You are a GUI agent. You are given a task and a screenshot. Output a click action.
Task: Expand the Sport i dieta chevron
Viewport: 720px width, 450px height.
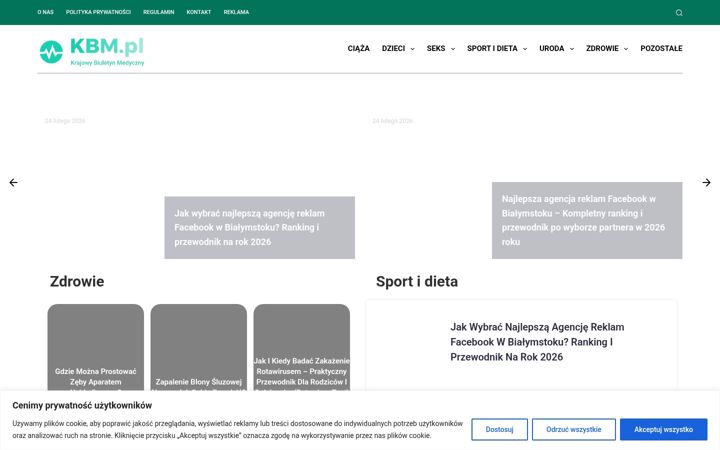[525, 49]
